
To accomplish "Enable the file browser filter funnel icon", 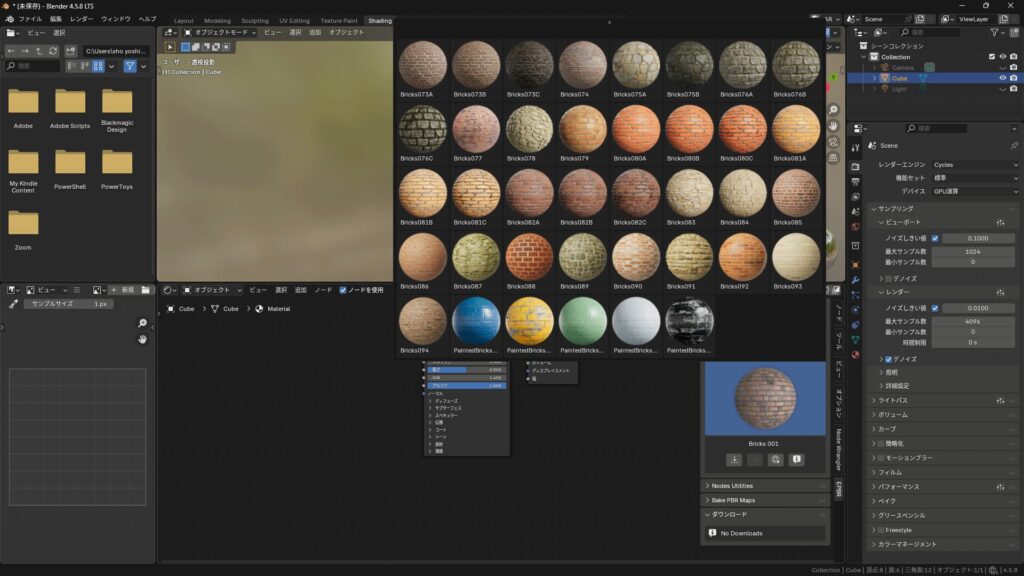I will pyautogui.click(x=130, y=66).
